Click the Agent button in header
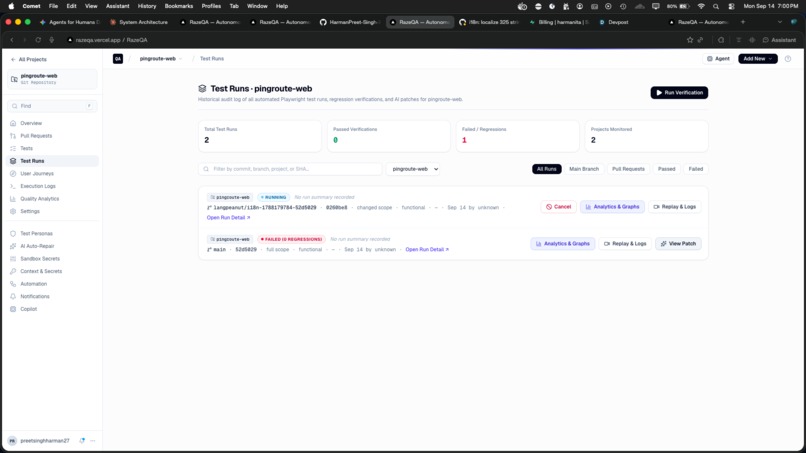This screenshot has width=806, height=453. pos(718,59)
